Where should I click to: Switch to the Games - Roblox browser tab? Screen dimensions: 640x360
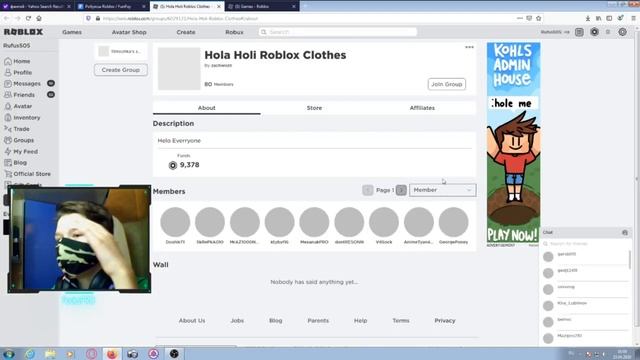261,7
